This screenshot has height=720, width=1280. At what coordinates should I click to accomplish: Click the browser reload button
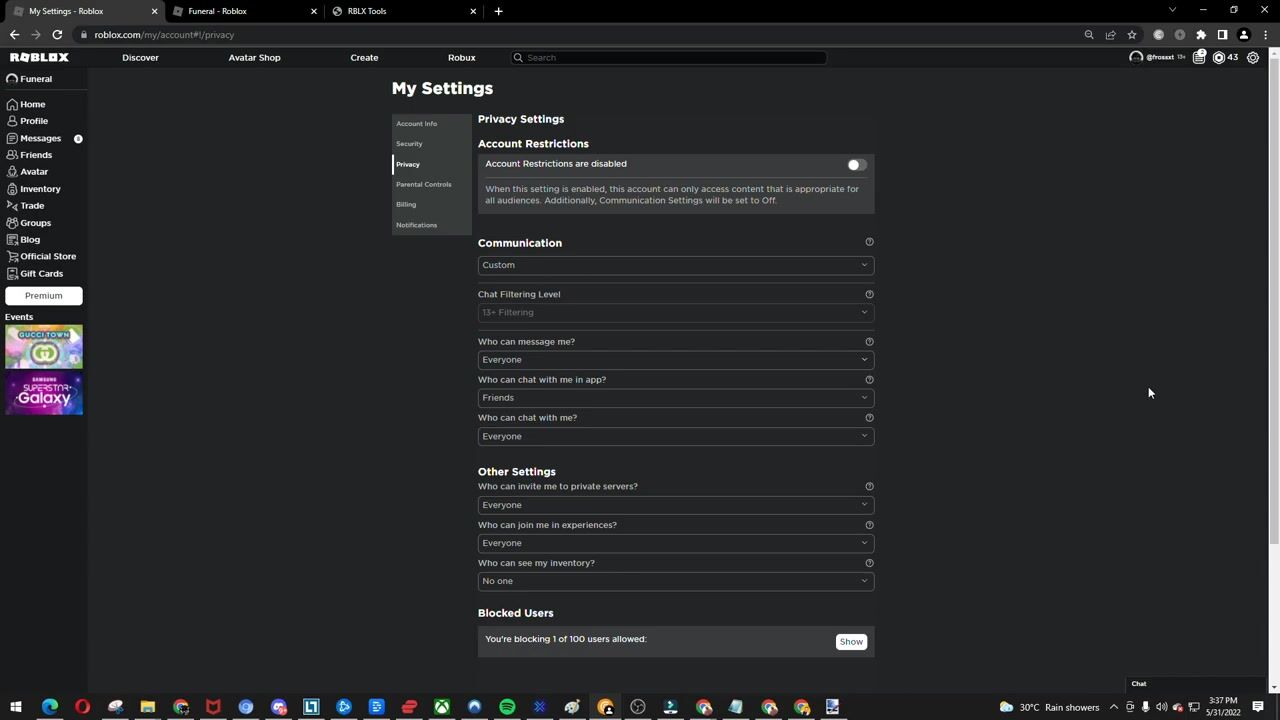57,35
